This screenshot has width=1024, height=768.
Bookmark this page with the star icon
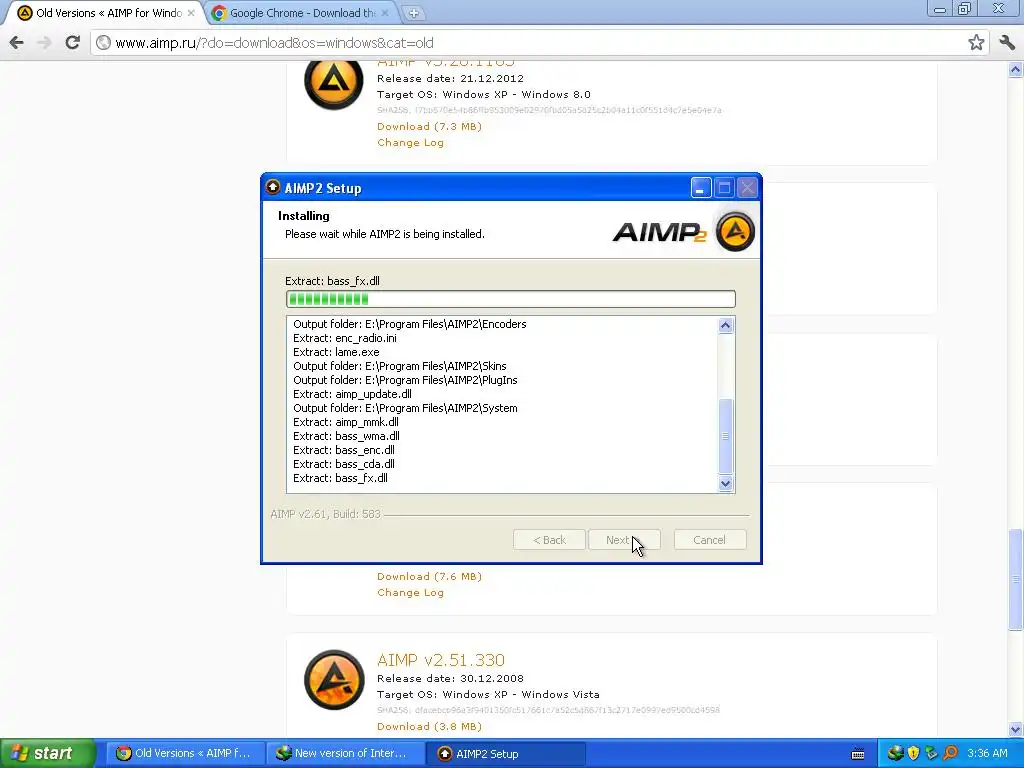pos(976,43)
